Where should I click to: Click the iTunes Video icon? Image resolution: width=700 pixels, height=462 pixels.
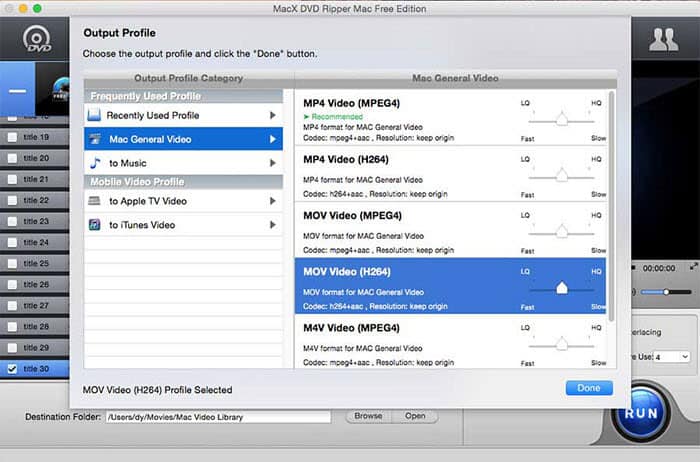point(94,225)
